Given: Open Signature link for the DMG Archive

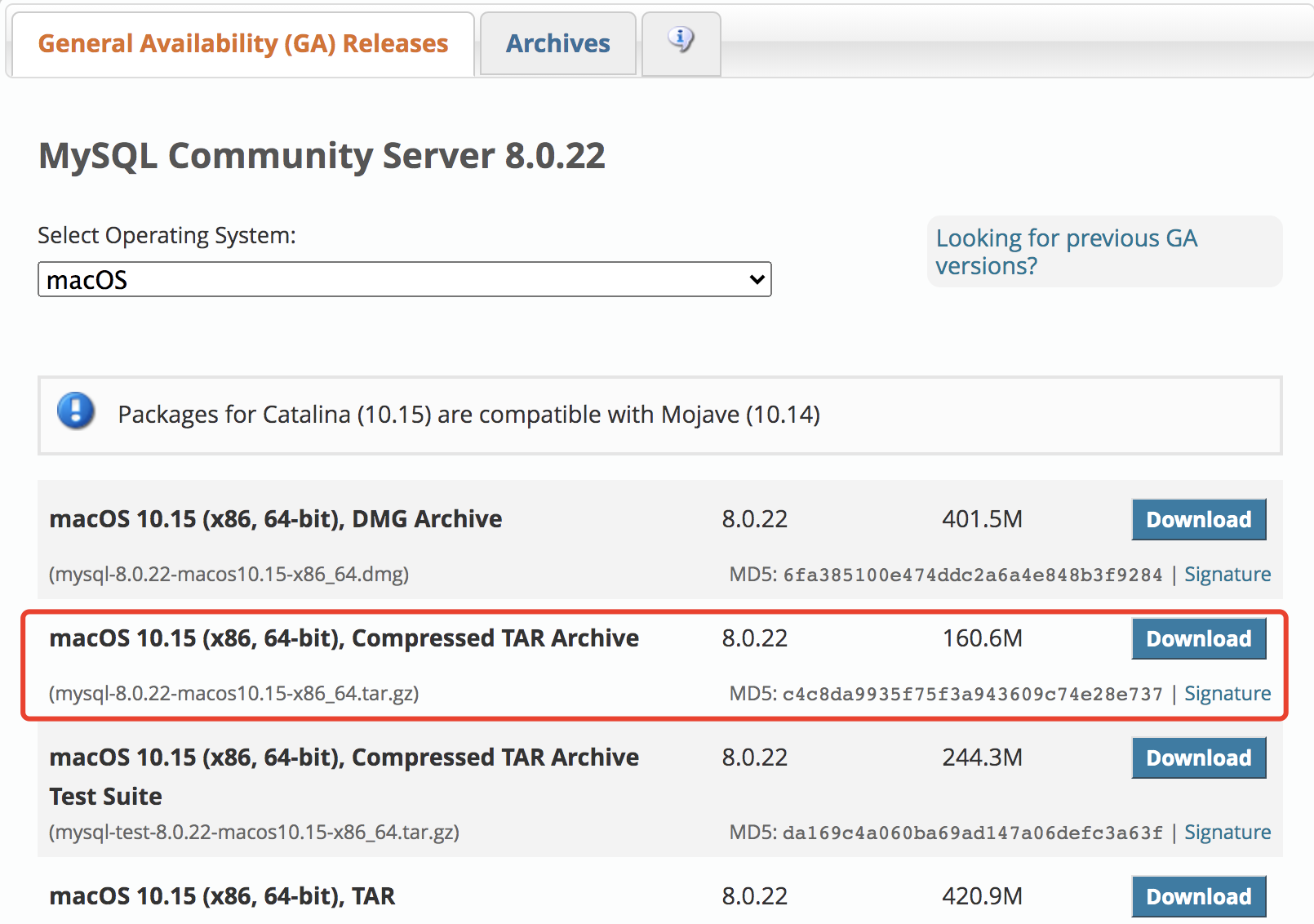Looking at the screenshot, I should click(x=1227, y=575).
